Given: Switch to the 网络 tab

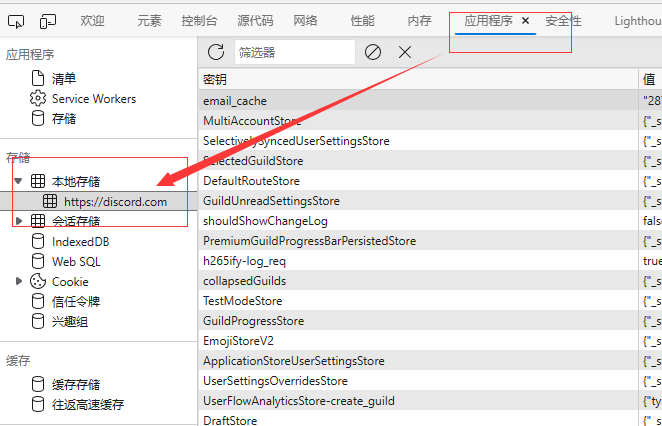Looking at the screenshot, I should pyautogui.click(x=306, y=20).
